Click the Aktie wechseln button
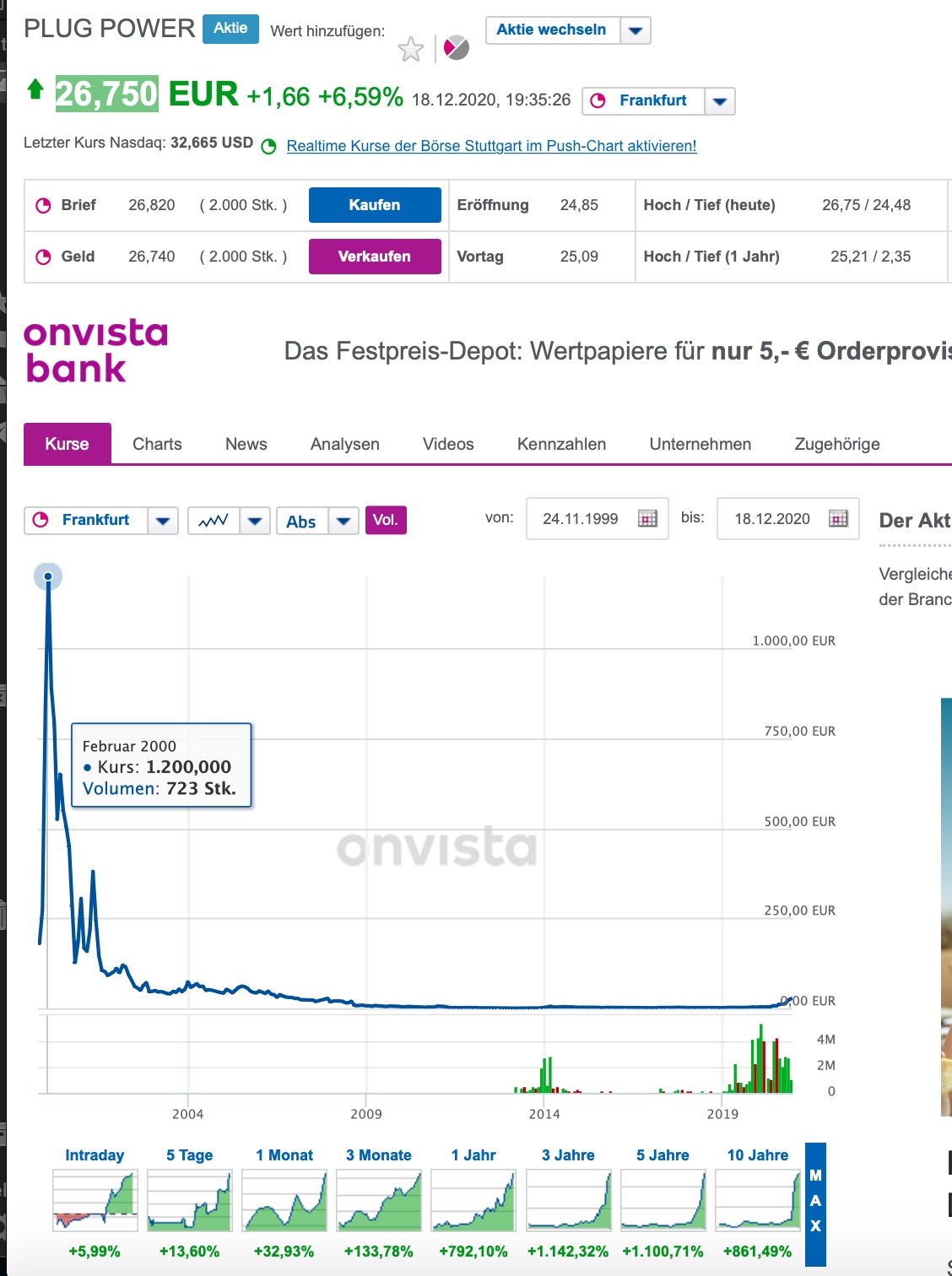 [552, 30]
